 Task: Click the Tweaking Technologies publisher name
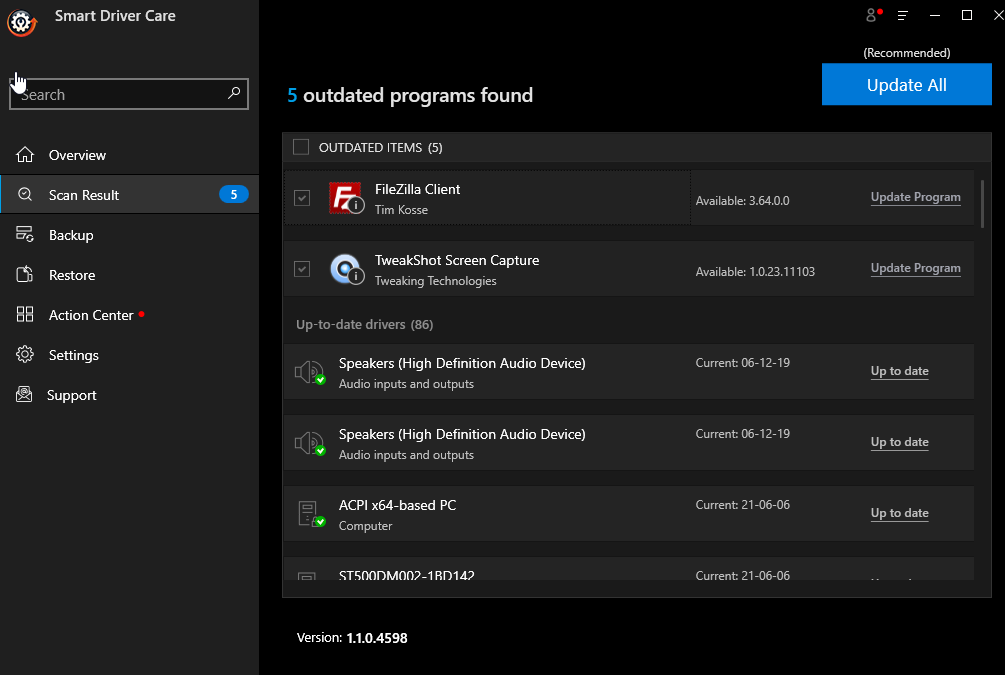(435, 281)
